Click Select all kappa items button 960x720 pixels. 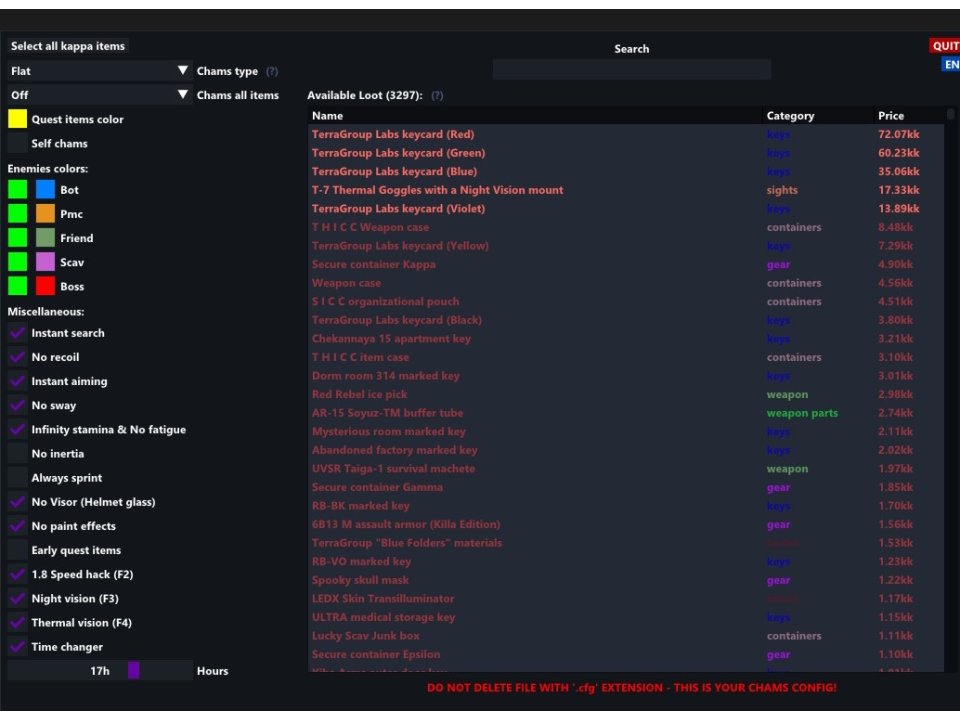pos(68,46)
